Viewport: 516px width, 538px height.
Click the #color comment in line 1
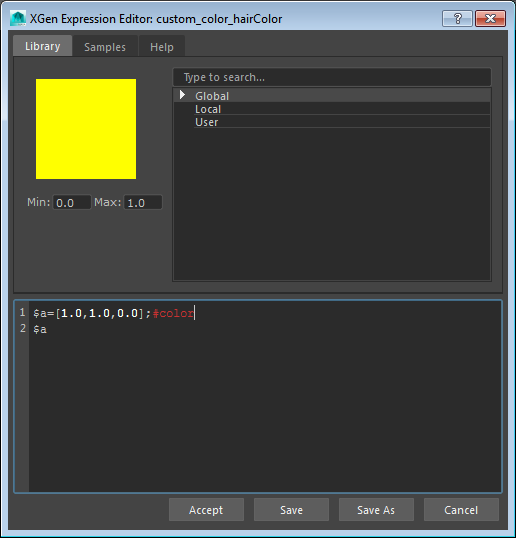[x=173, y=313]
